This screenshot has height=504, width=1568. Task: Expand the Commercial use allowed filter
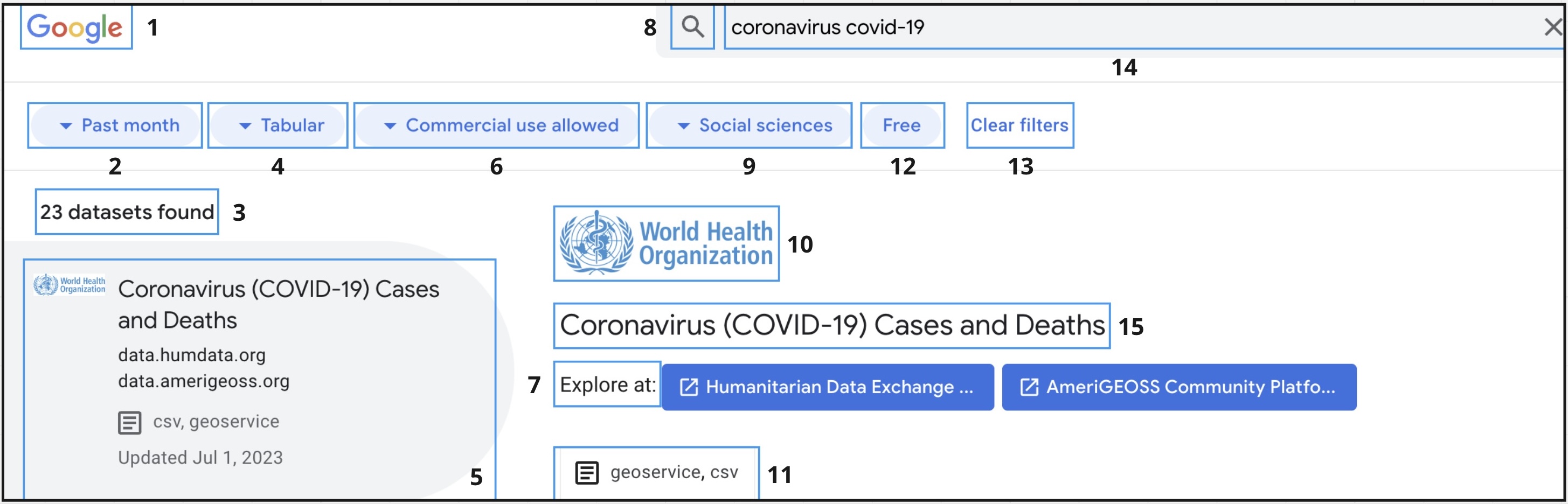pyautogui.click(x=496, y=125)
